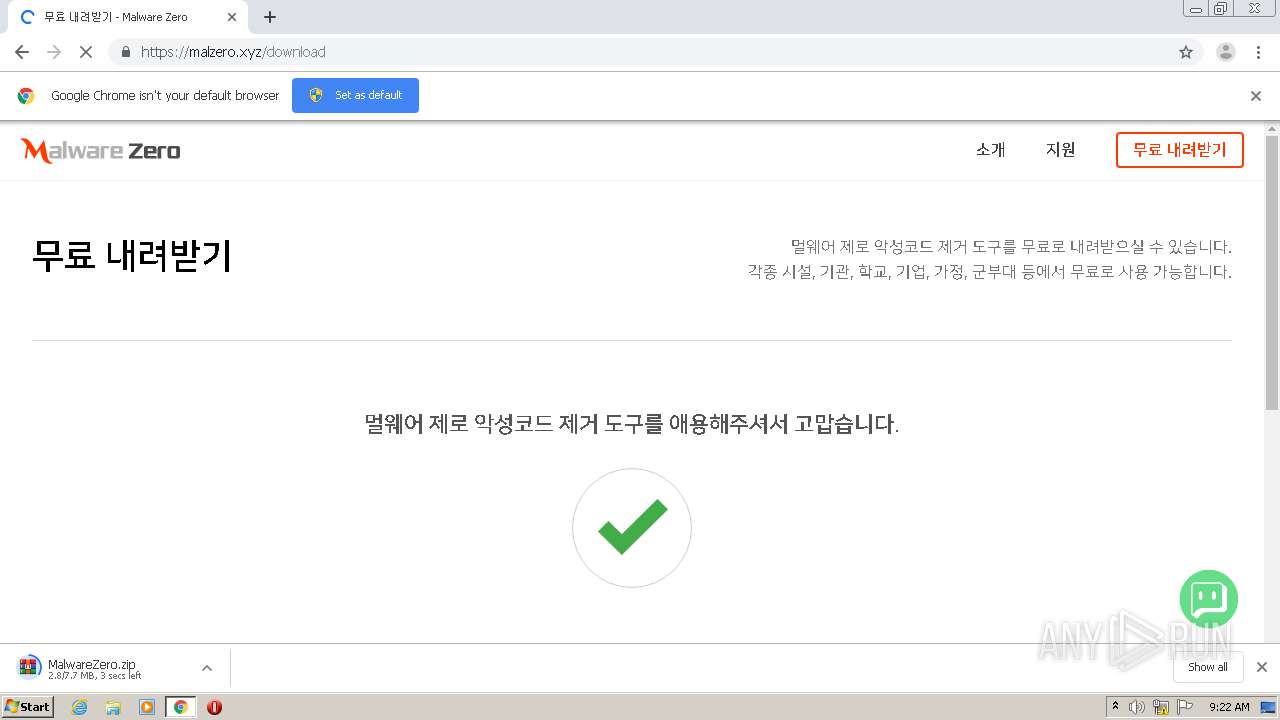The image size is (1280, 720).
Task: Click the thank-you message headline text
Action: (632, 424)
